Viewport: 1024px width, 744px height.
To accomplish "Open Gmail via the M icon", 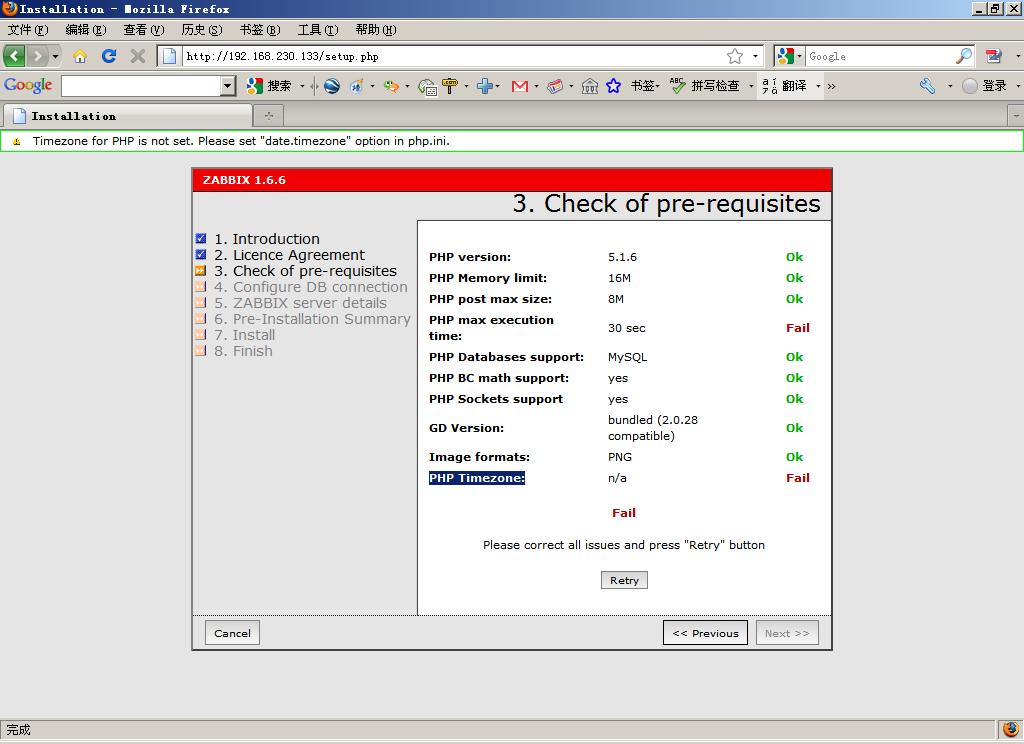I will coord(520,86).
